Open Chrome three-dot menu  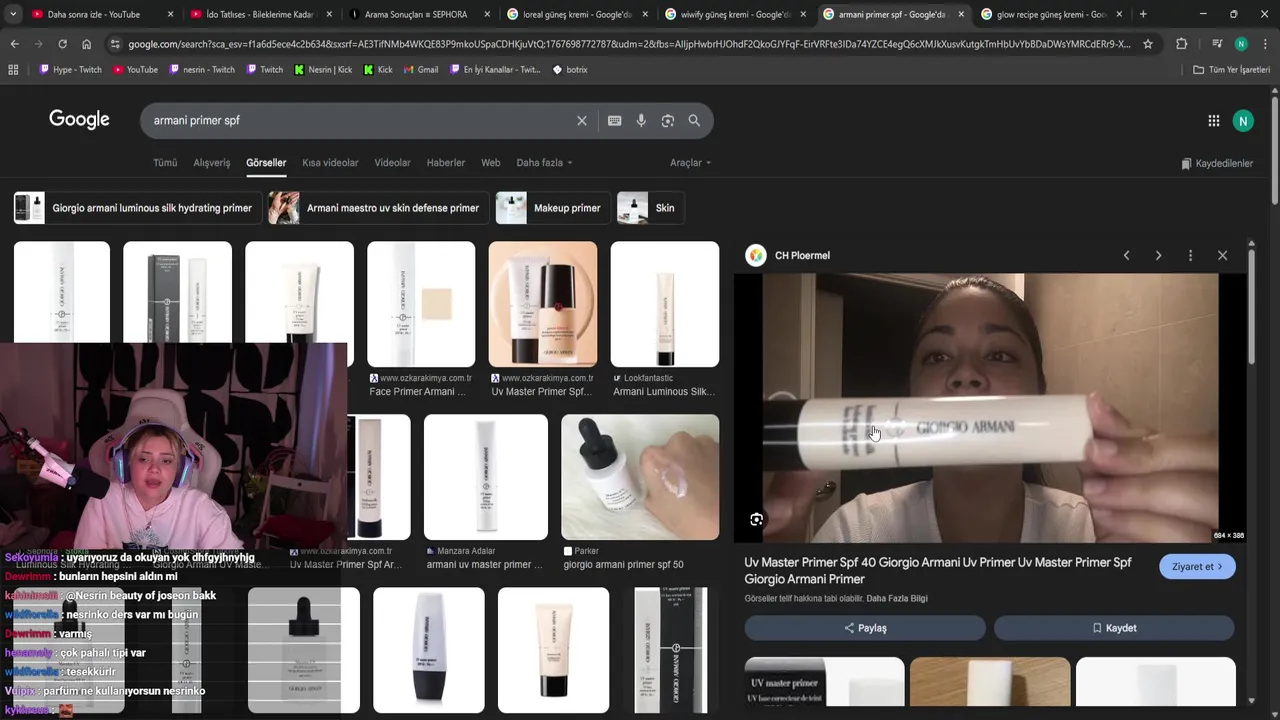pos(1265,44)
